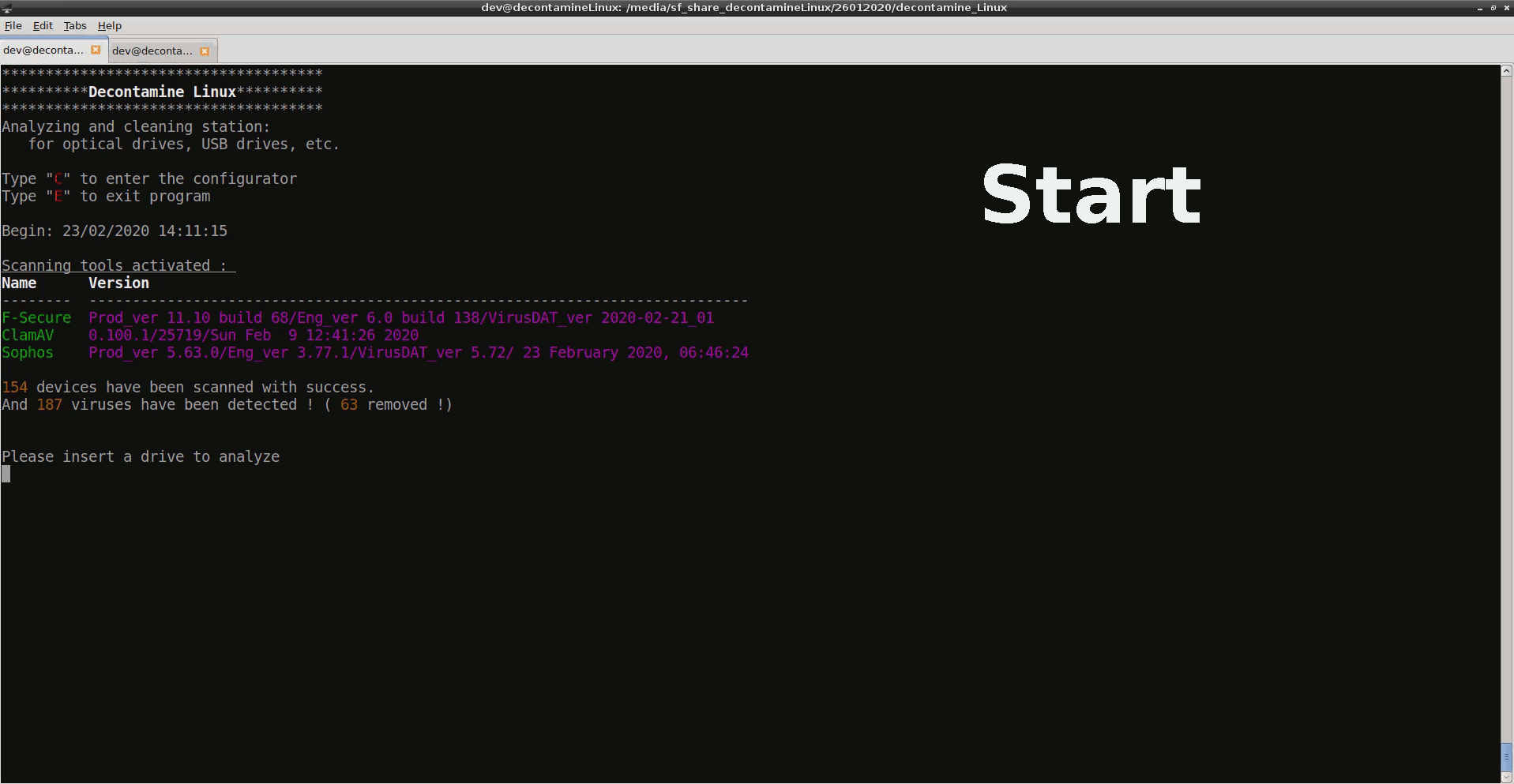1514x784 pixels.
Task: Click the F-Secure scanner name
Action: point(36,317)
